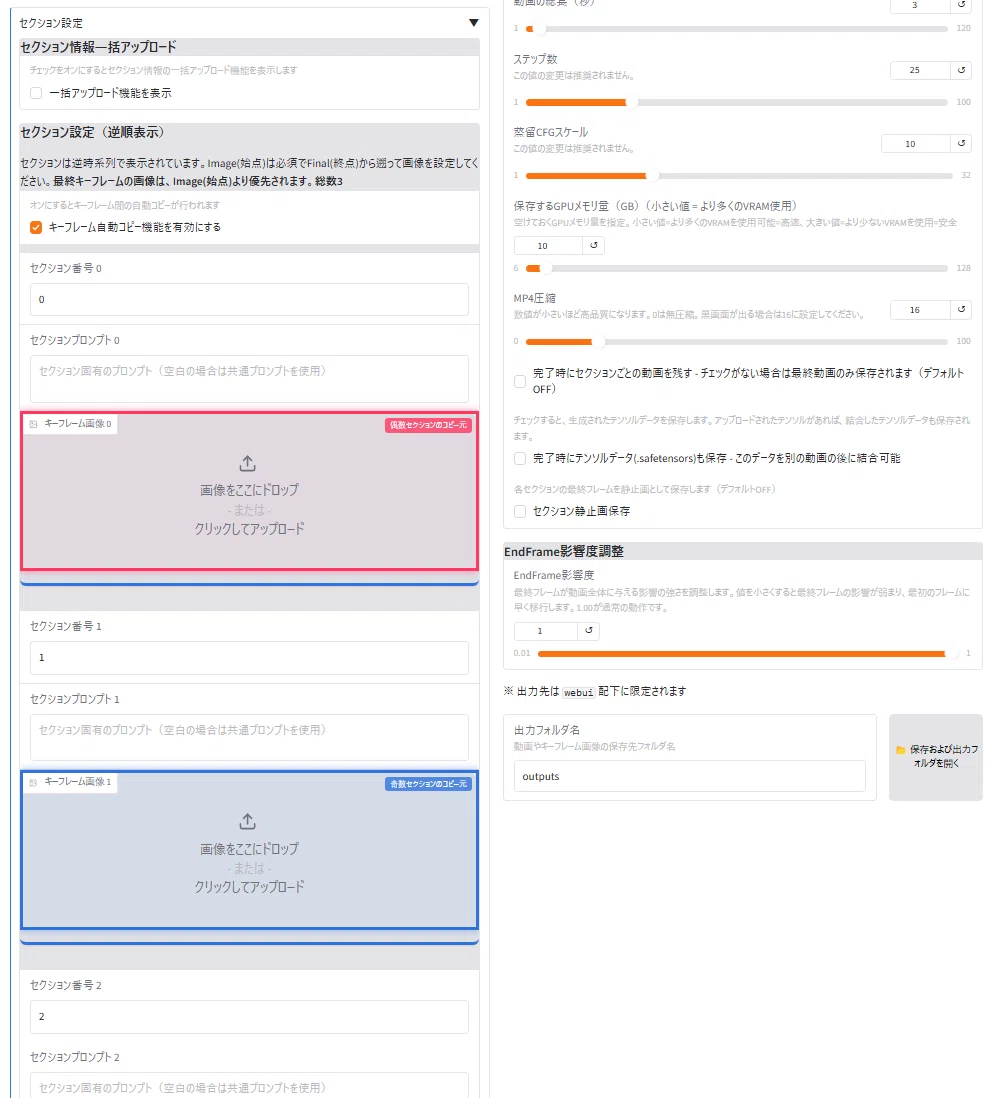Check the セクション静止画保存 option
The width and height of the screenshot is (989, 1098).
coord(520,512)
